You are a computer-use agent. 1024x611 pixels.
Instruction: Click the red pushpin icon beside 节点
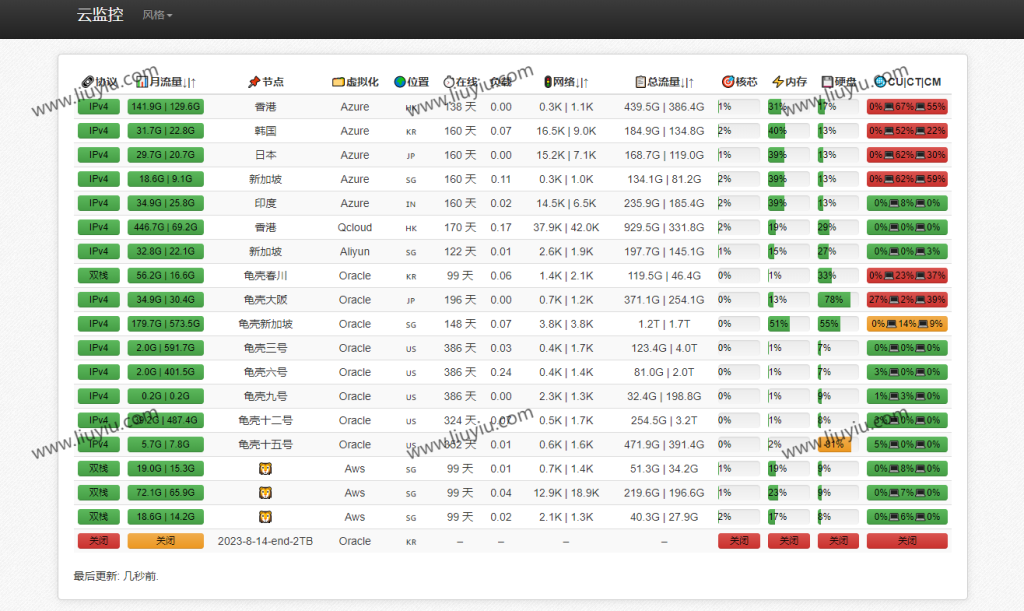pos(254,82)
